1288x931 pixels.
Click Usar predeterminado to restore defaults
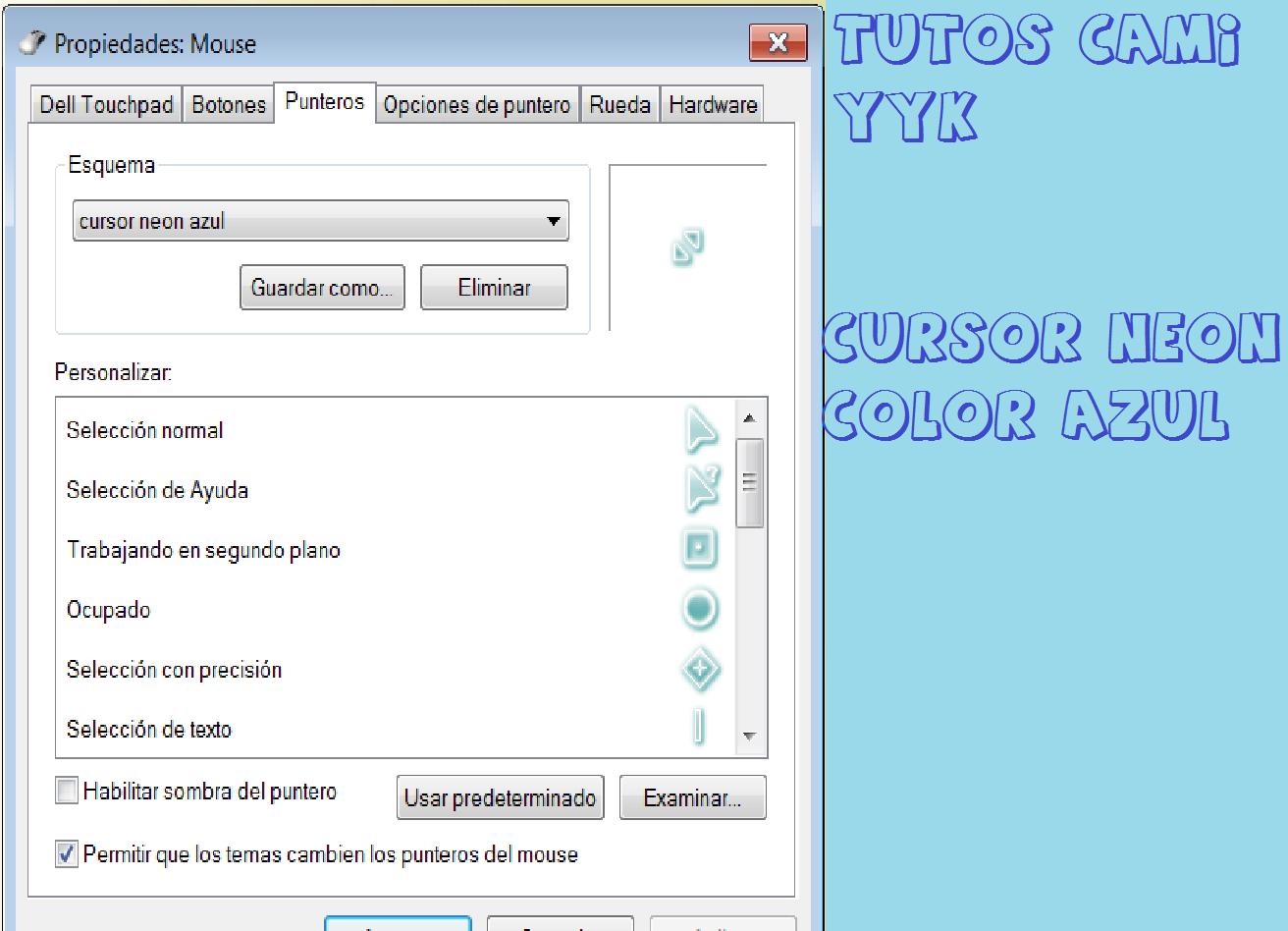point(500,797)
